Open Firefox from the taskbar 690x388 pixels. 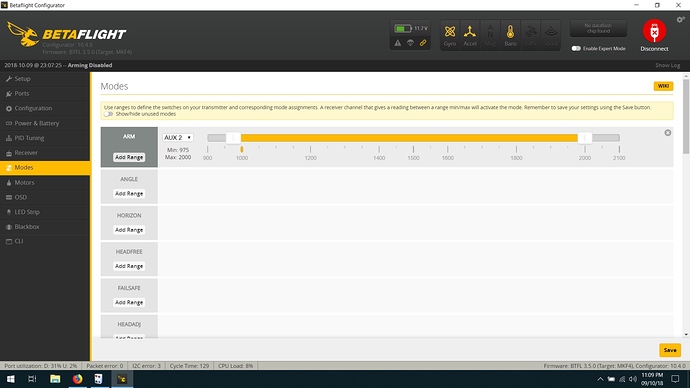[x=77, y=379]
